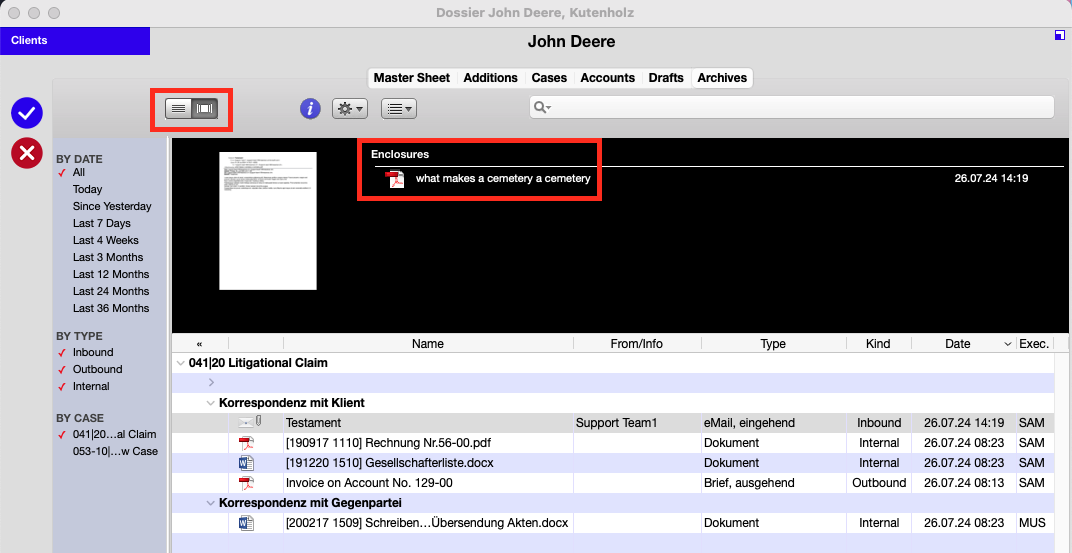Viewport: 1072px width, 553px height.
Task: Toggle case filter 041|20…al Claim
Action: (x=114, y=434)
